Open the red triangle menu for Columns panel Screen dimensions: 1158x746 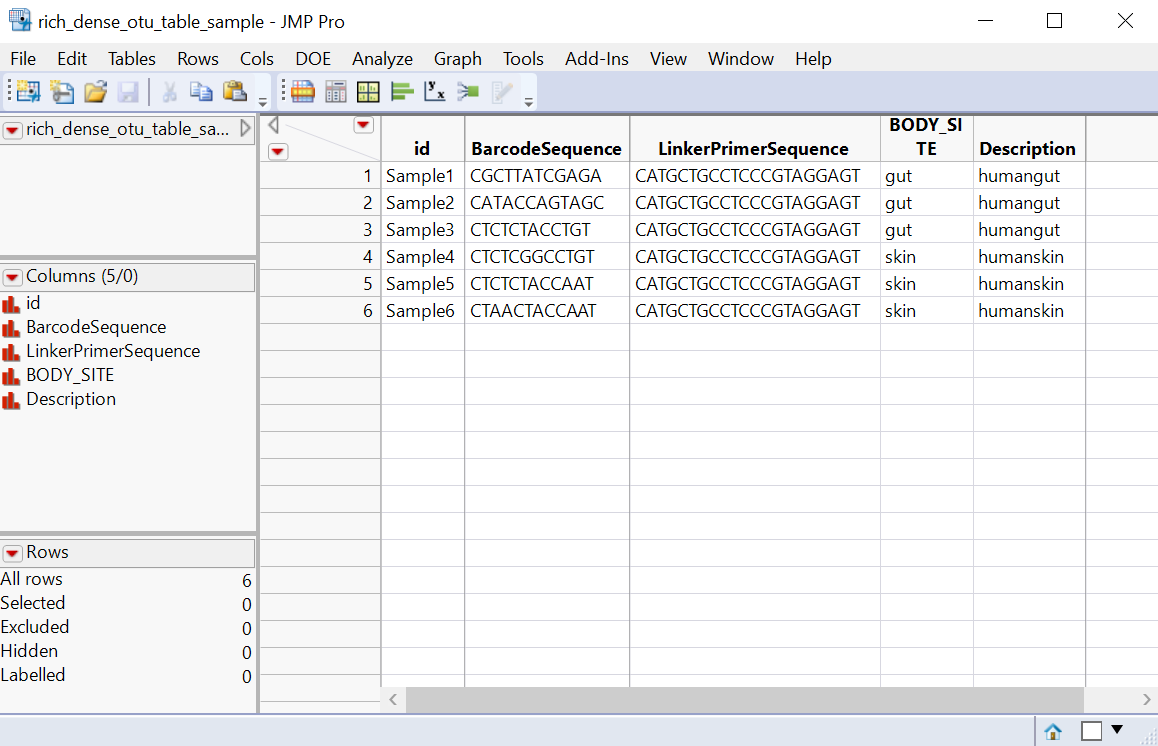coord(13,276)
